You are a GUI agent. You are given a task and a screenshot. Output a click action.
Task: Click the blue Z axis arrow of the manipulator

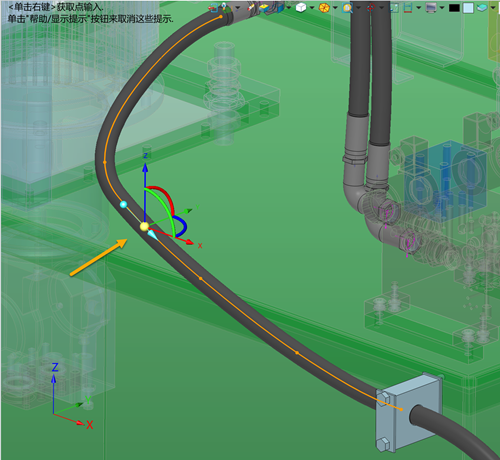pos(145,168)
